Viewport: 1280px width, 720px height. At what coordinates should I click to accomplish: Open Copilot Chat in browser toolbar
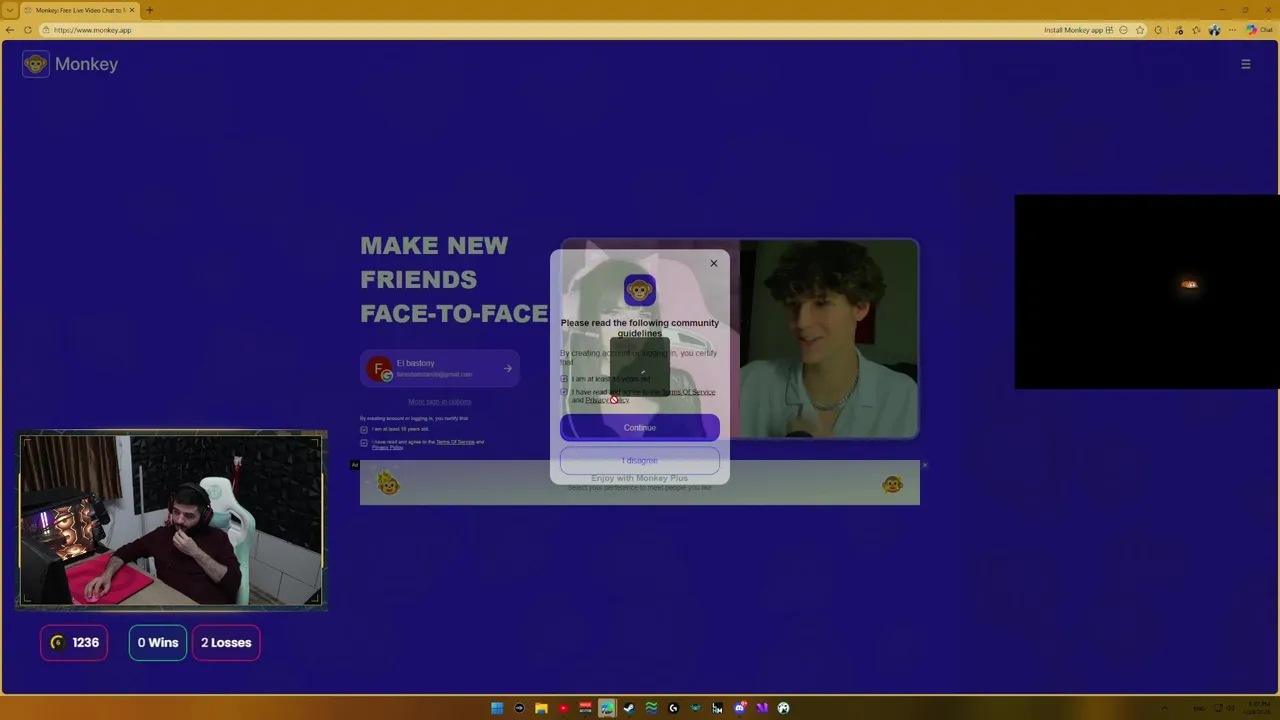point(1258,30)
